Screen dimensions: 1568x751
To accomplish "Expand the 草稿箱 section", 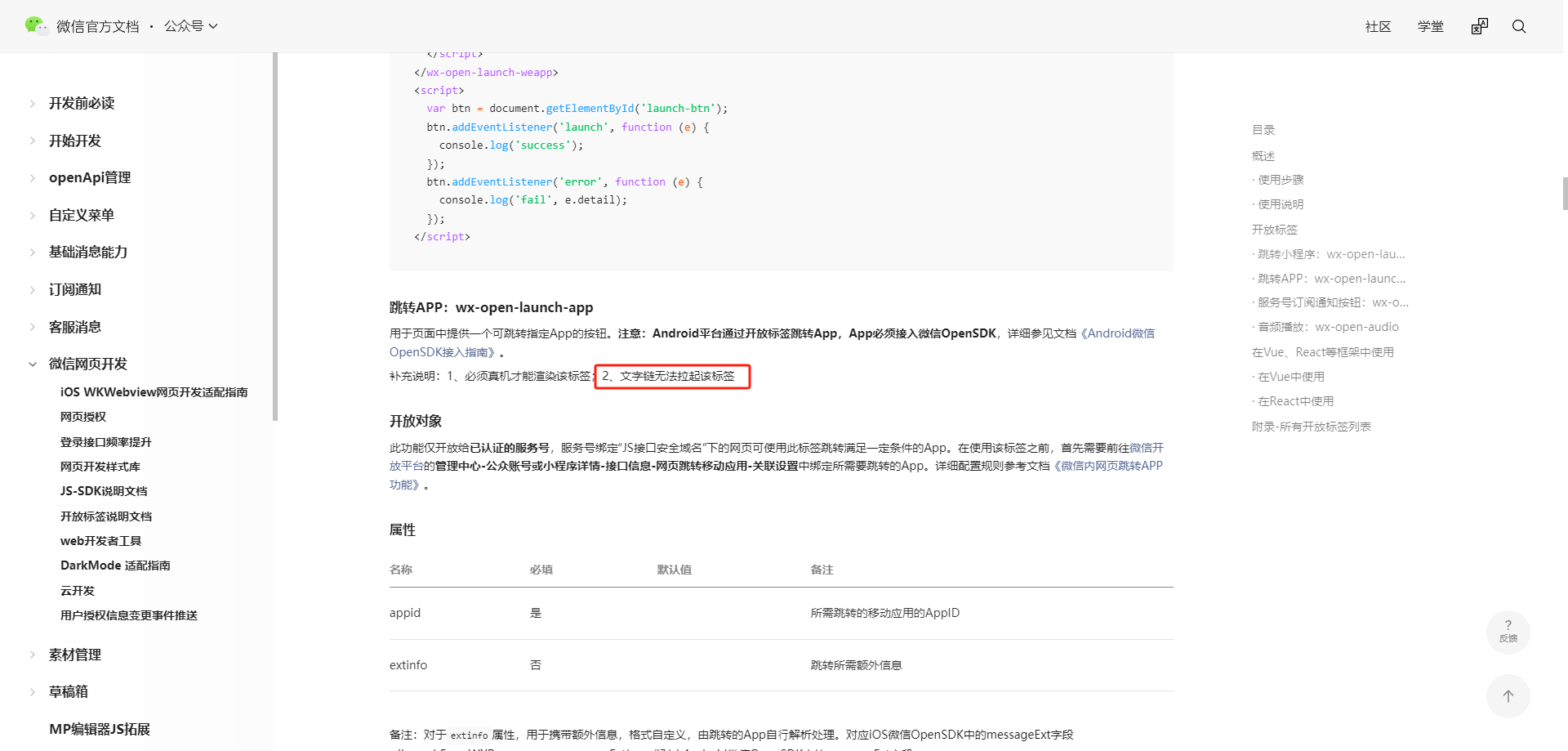I will pyautogui.click(x=69, y=691).
